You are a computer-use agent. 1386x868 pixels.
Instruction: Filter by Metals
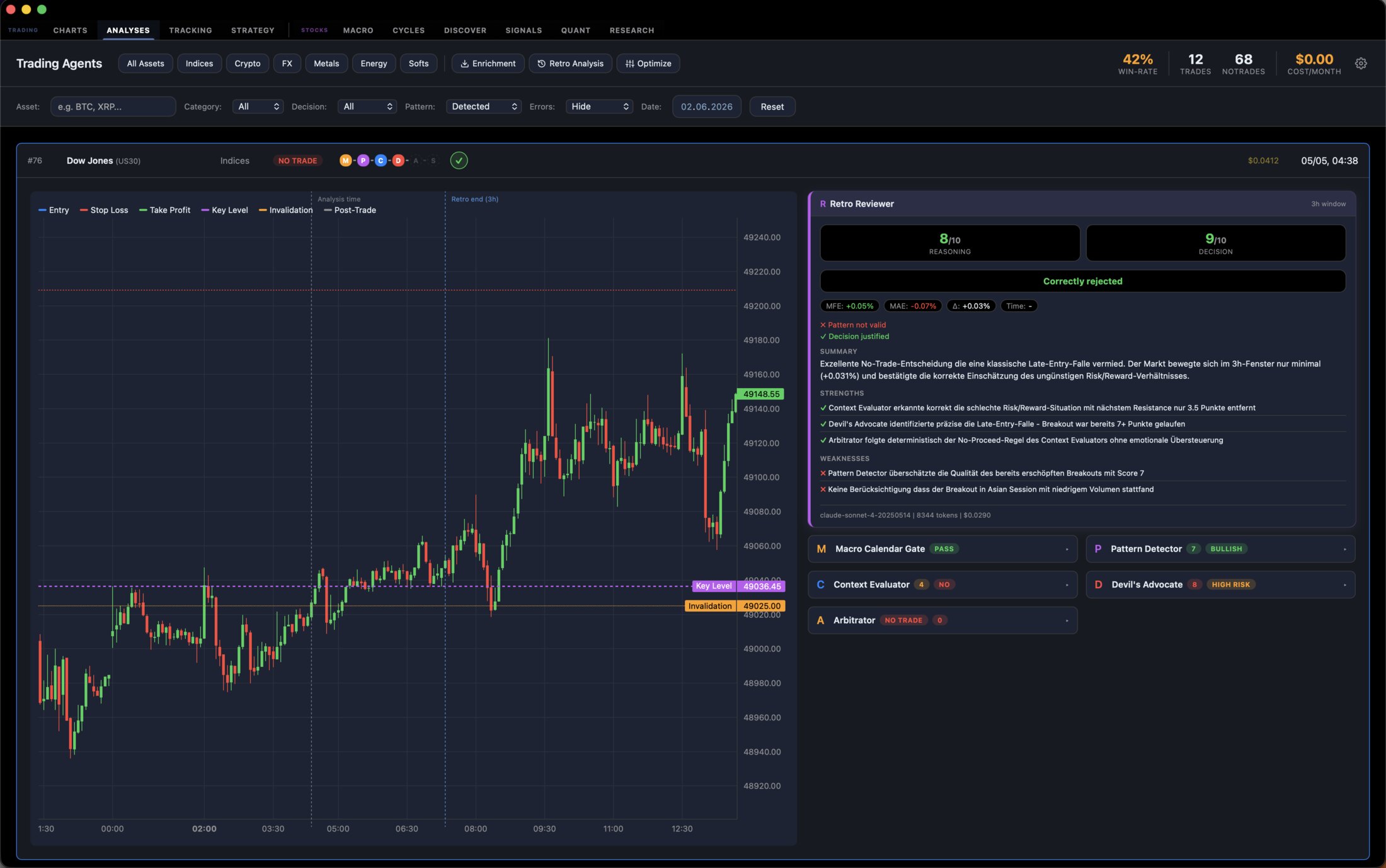[326, 64]
